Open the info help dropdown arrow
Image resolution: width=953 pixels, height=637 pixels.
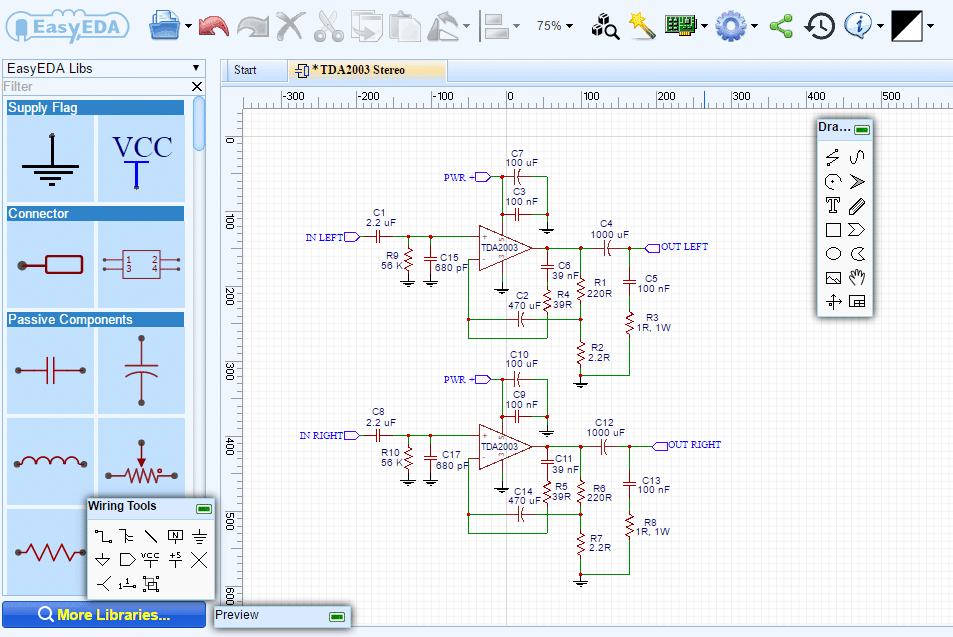pyautogui.click(x=880, y=26)
